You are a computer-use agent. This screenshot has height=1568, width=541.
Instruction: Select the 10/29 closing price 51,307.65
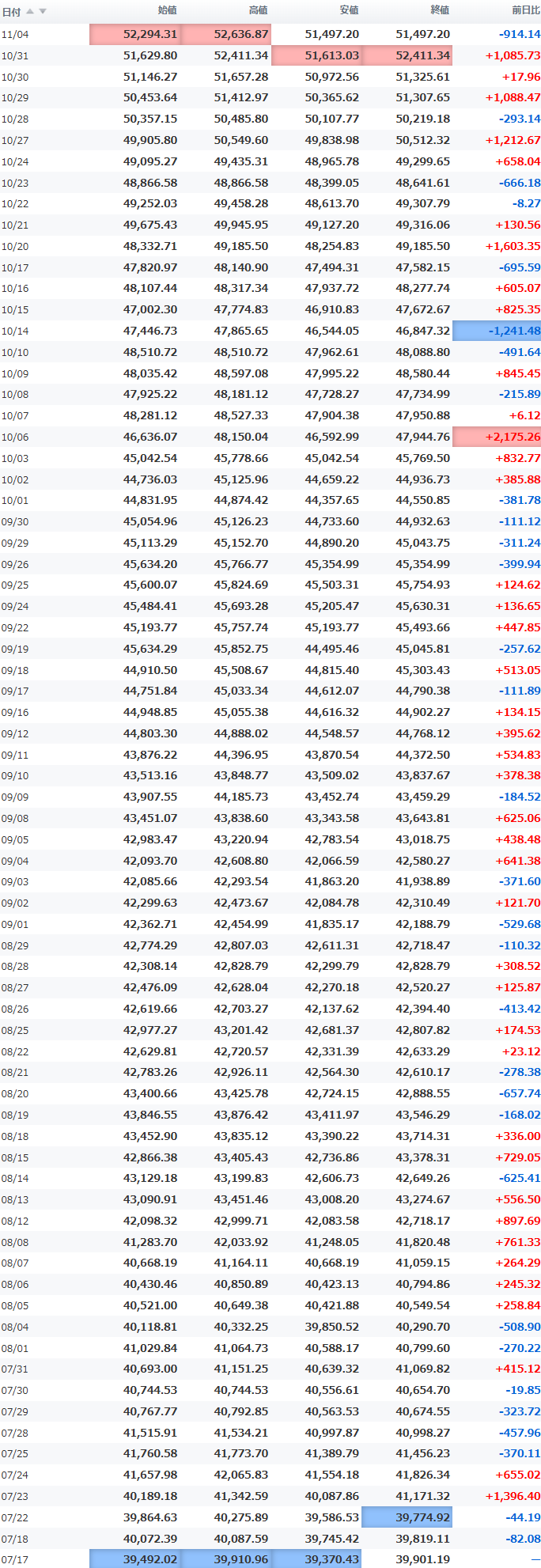pyautogui.click(x=422, y=97)
